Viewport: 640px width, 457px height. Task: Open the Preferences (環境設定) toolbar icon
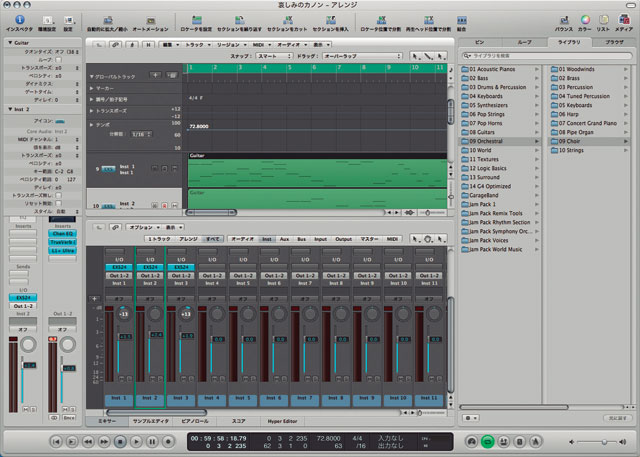[47, 20]
